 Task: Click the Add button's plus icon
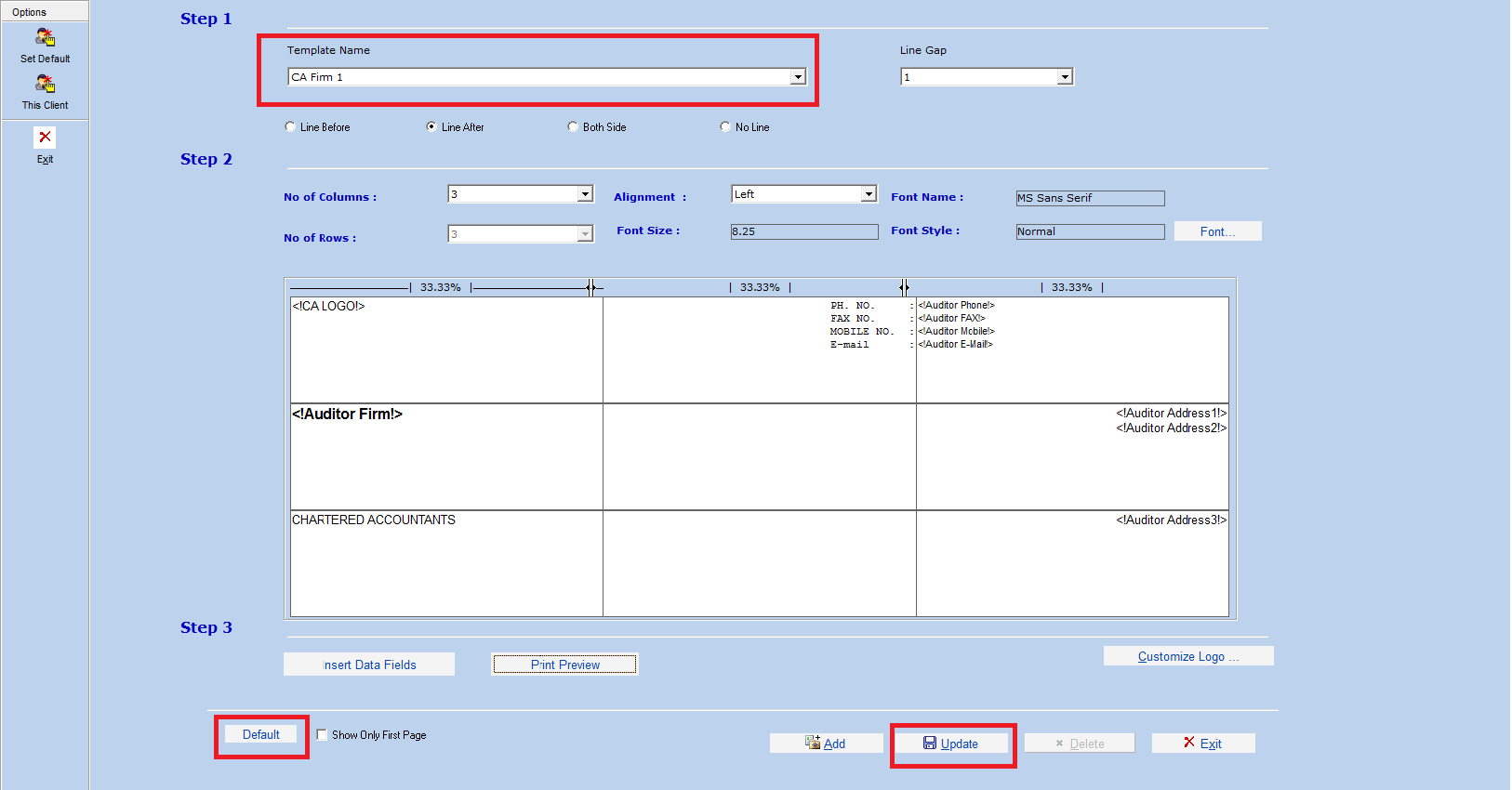pyautogui.click(x=813, y=743)
